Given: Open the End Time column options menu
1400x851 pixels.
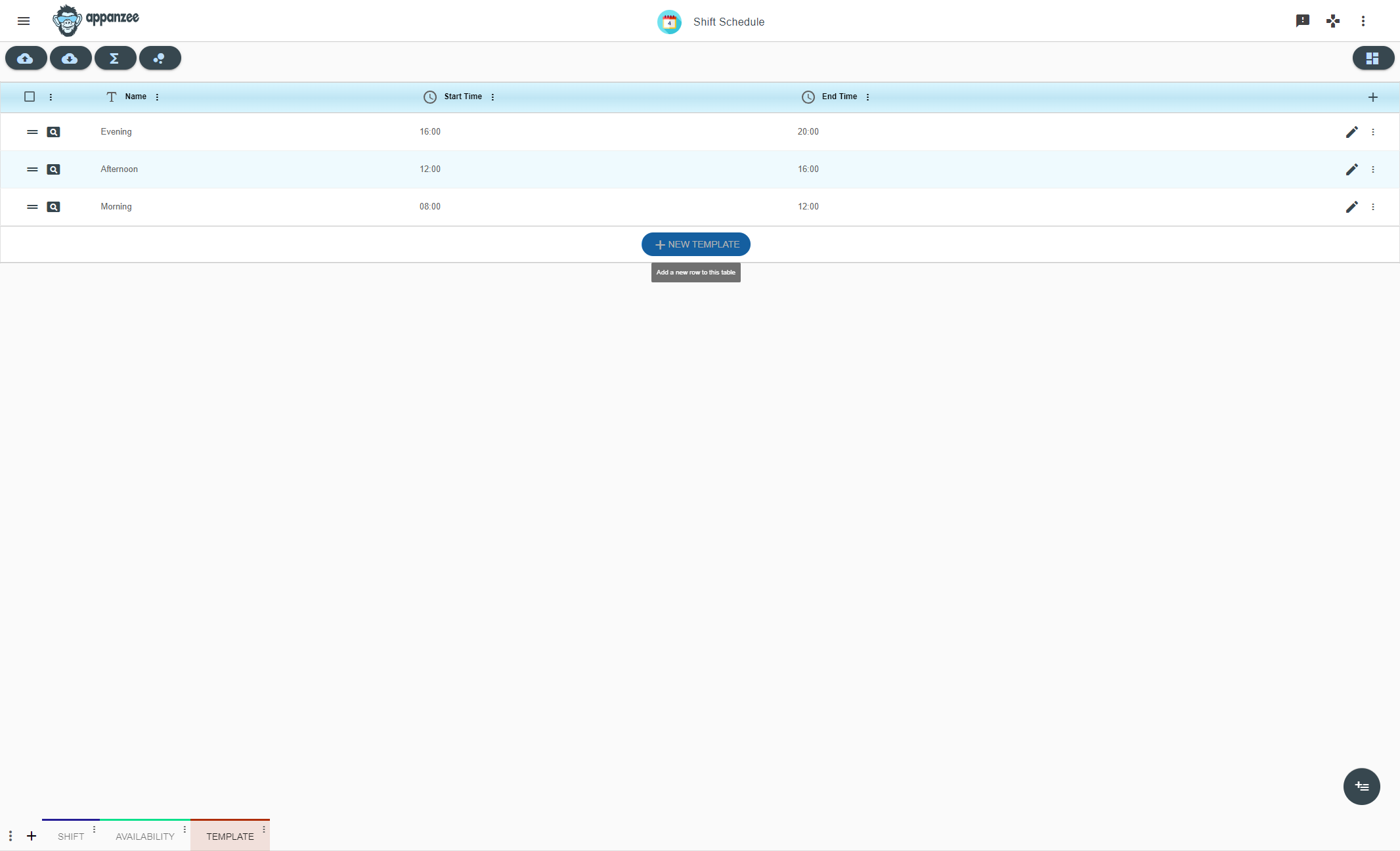Looking at the screenshot, I should click(x=867, y=97).
